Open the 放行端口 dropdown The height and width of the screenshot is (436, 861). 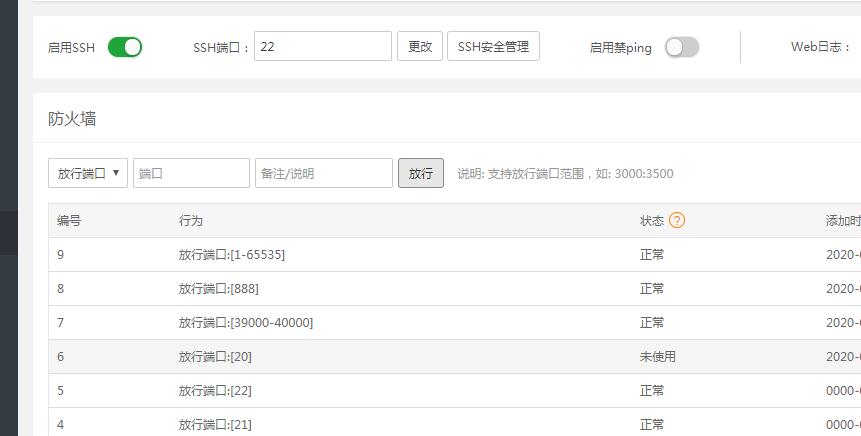click(88, 173)
